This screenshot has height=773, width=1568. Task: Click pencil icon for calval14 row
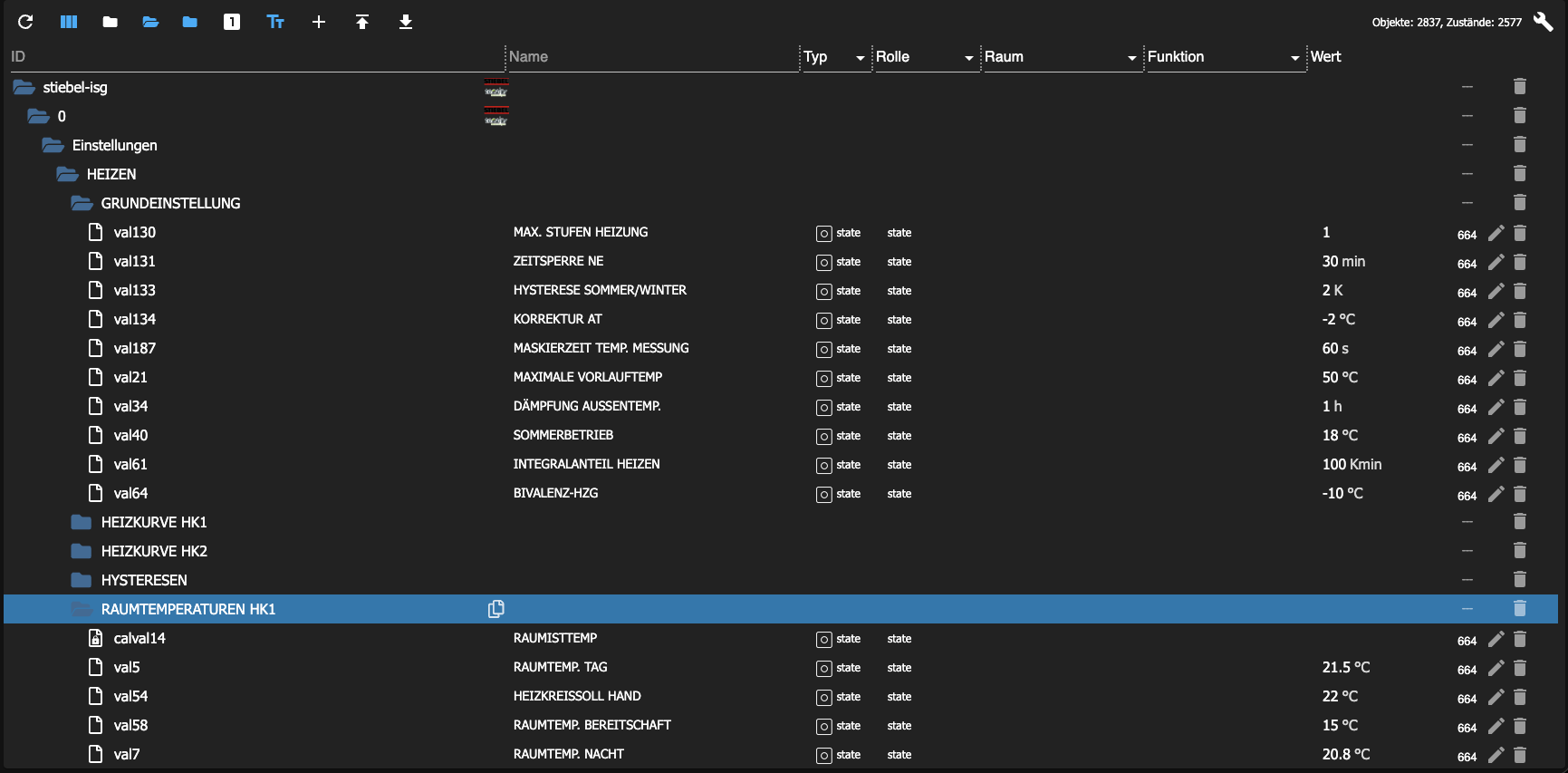(1496, 639)
